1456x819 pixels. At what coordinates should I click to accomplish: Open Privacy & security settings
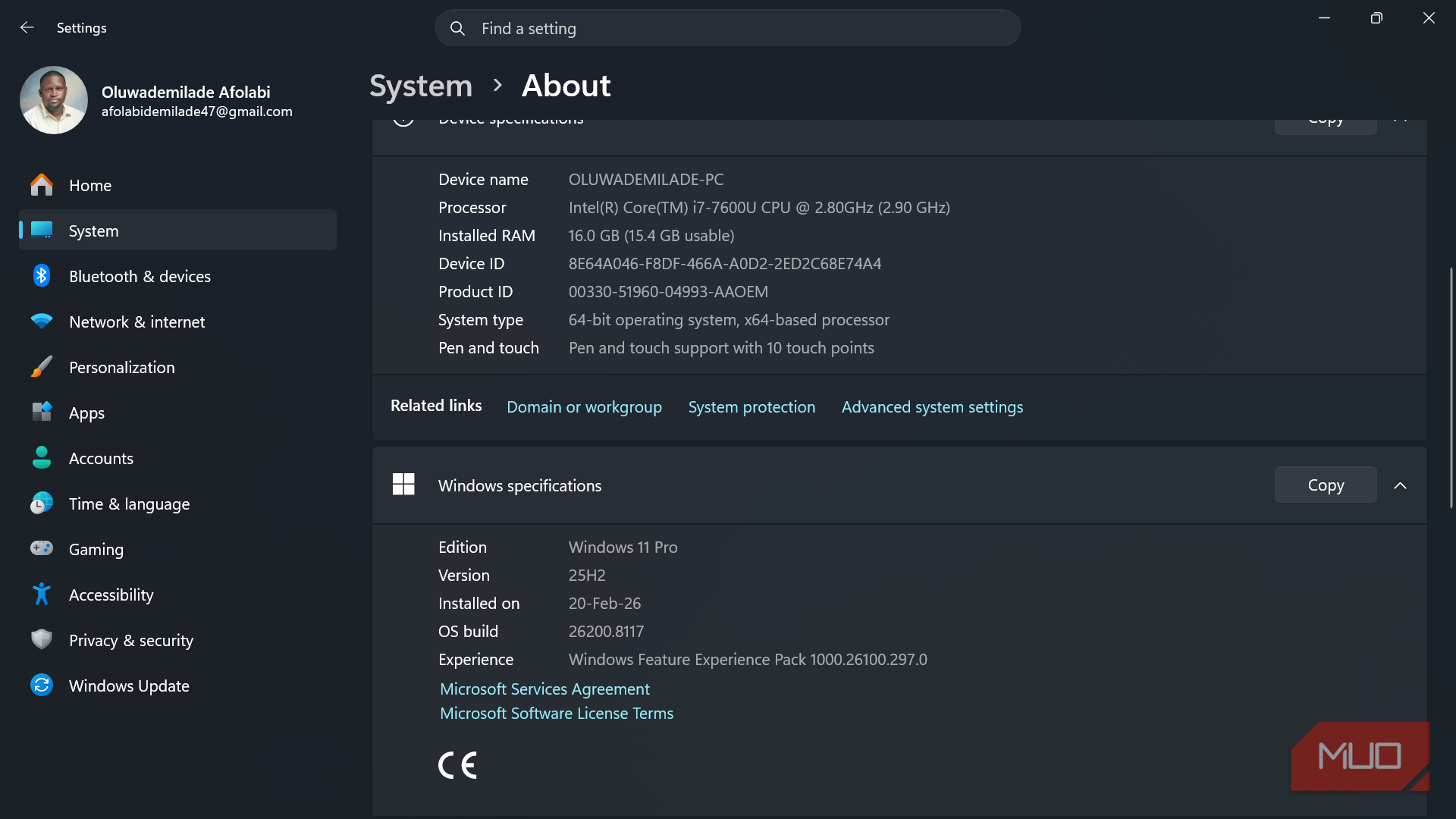point(177,640)
